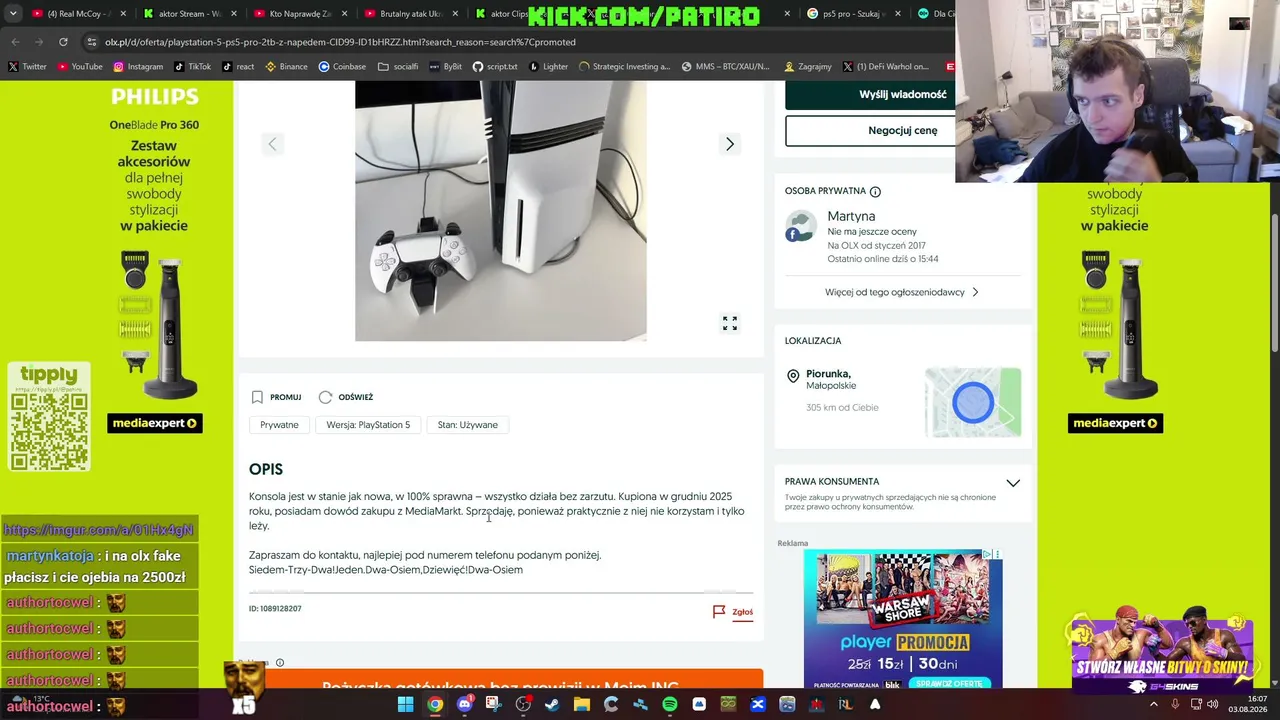Screen dimensions: 1280x720
Task: Open the Twitter bookmark
Action: click(x=27, y=67)
